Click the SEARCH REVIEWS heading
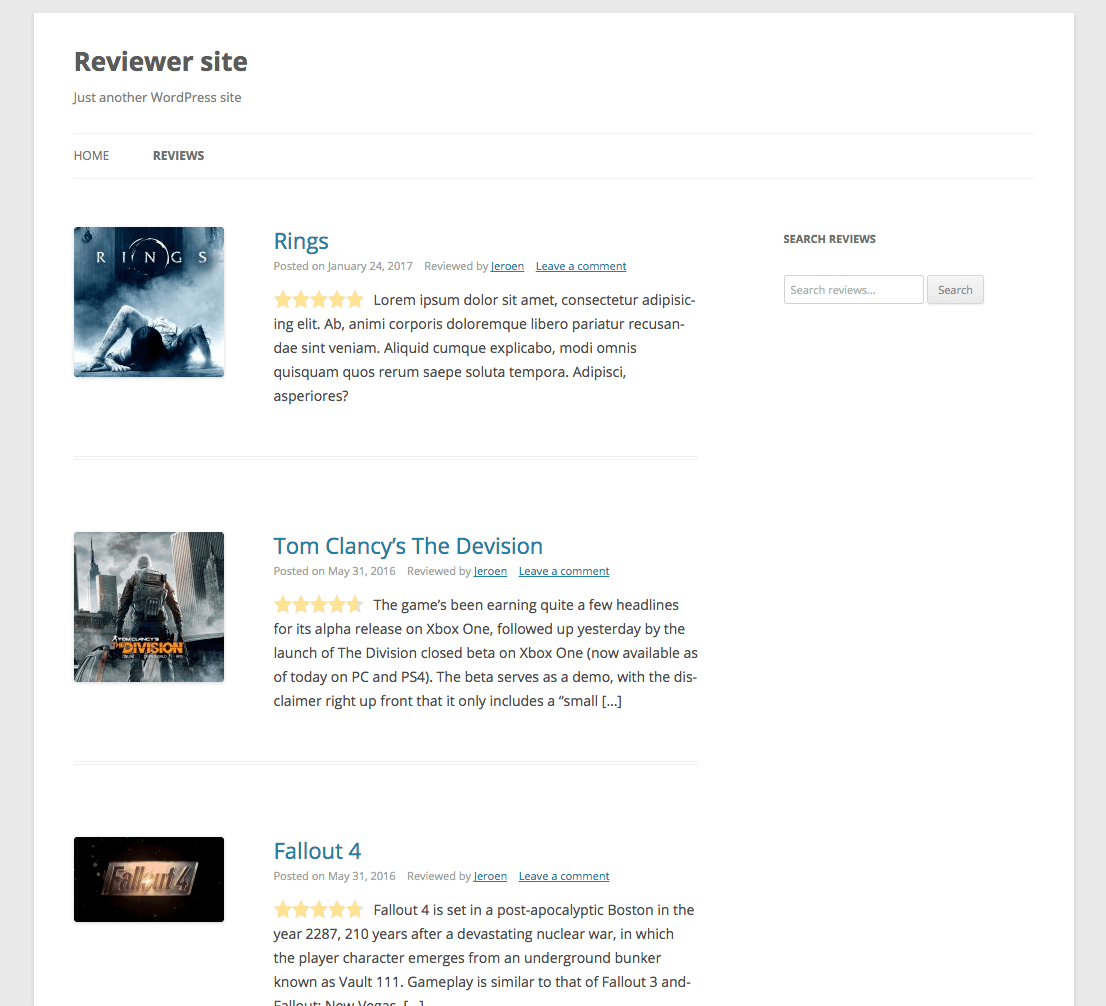The image size is (1106, 1006). tap(830, 239)
